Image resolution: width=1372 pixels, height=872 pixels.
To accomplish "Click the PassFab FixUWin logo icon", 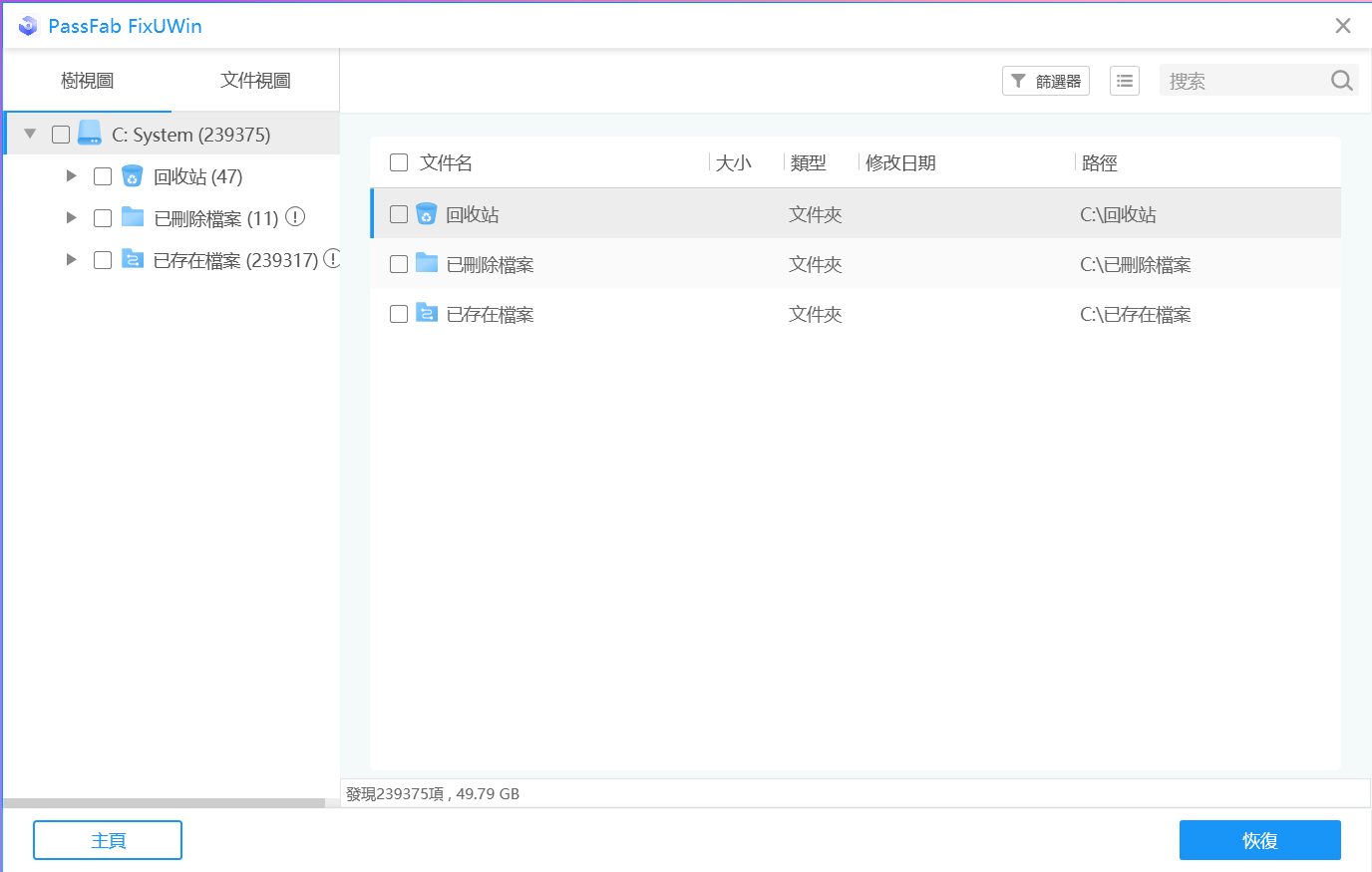I will click(x=28, y=25).
